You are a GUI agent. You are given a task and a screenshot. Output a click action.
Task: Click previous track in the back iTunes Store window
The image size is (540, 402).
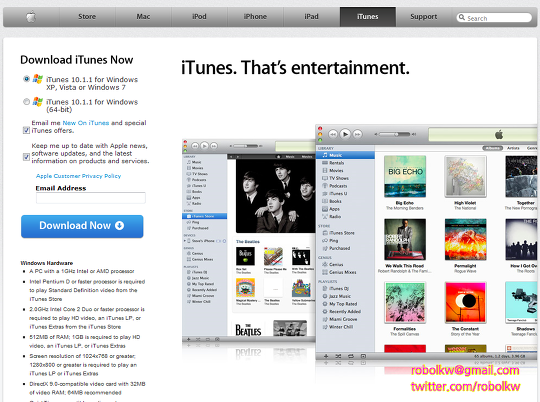(195, 146)
